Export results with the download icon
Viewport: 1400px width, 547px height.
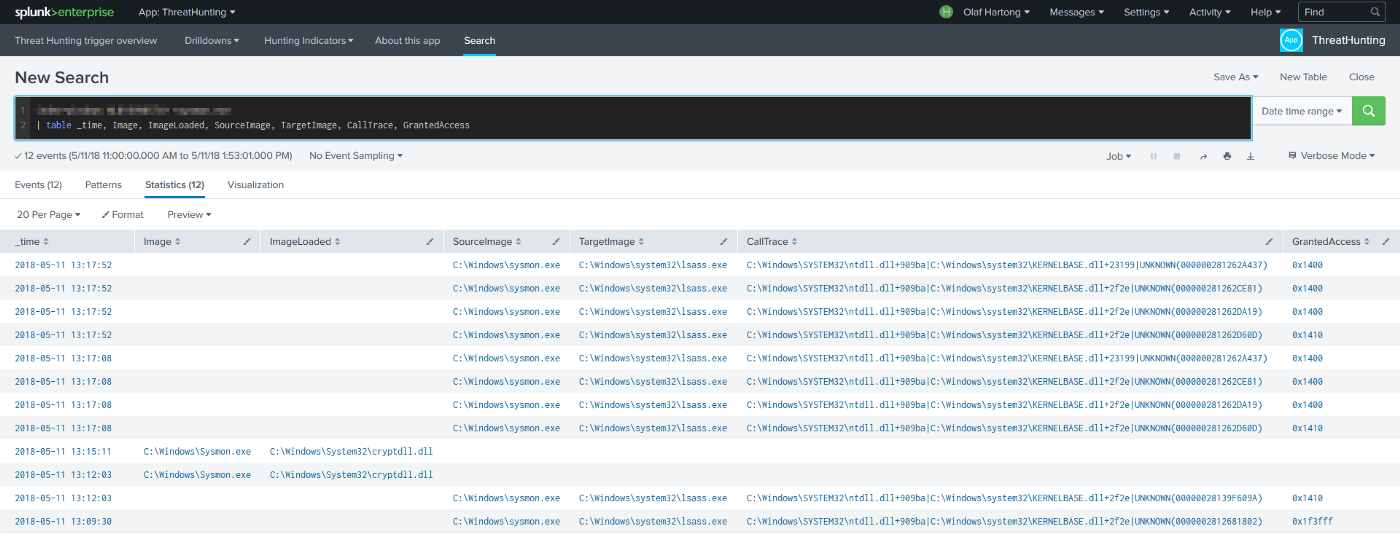point(1250,156)
